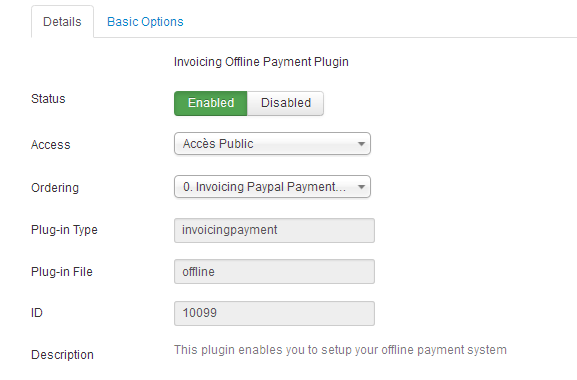Click the invoicingpayment Plug-in Type field
577x380 pixels.
(x=275, y=230)
